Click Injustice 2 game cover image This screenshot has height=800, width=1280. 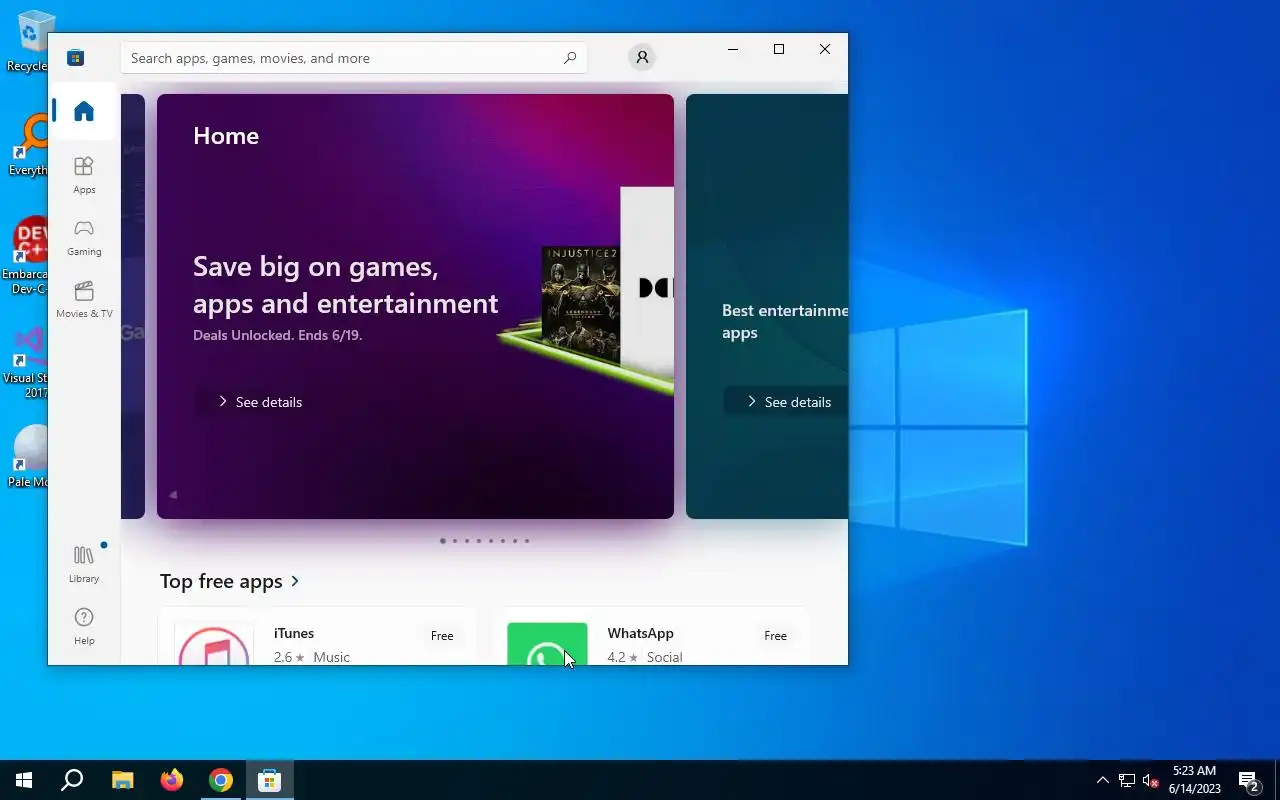click(580, 305)
